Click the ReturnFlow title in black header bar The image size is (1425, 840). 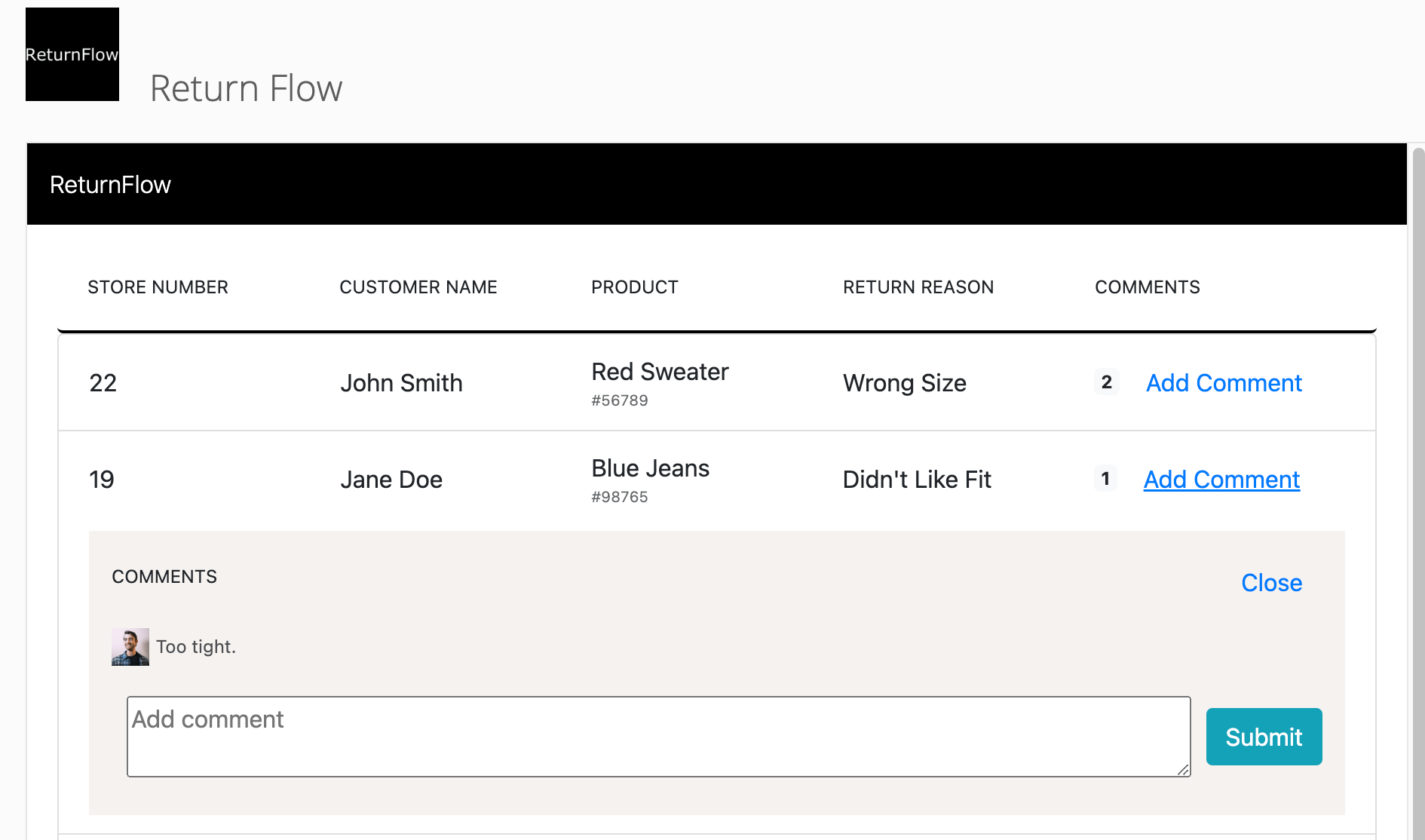click(110, 185)
